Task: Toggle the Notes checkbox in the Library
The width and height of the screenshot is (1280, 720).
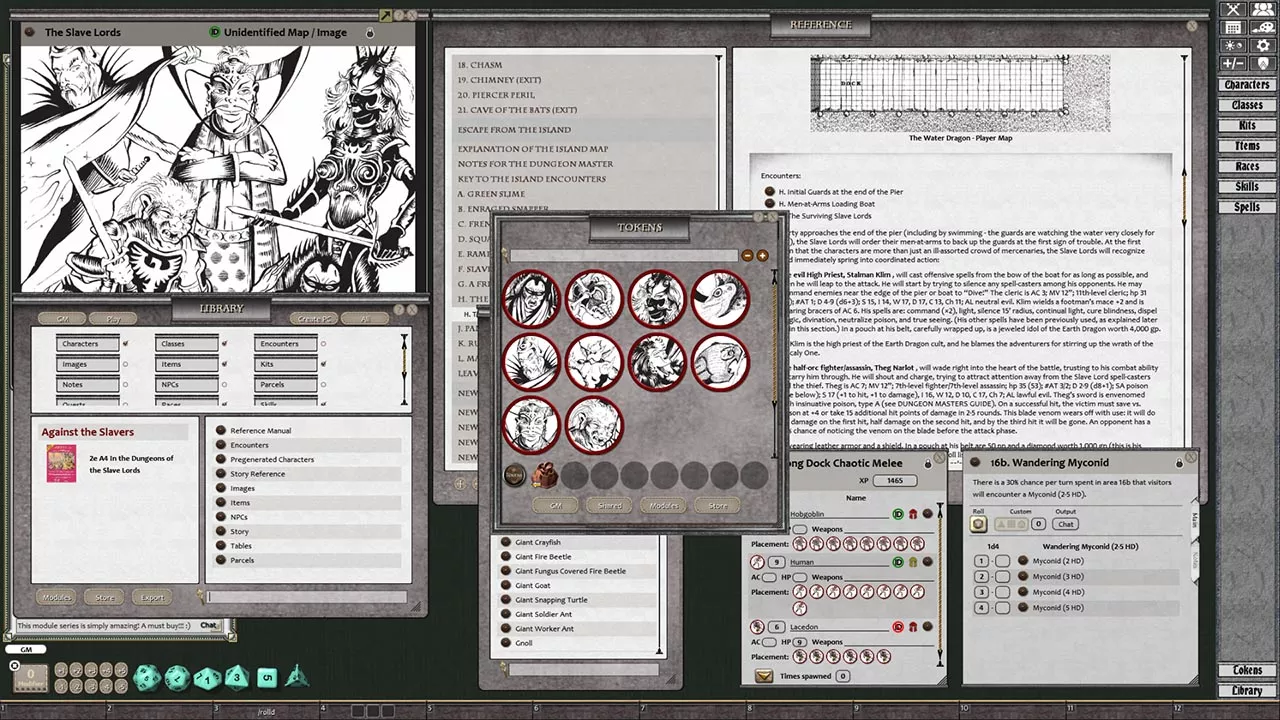Action: pos(125,384)
